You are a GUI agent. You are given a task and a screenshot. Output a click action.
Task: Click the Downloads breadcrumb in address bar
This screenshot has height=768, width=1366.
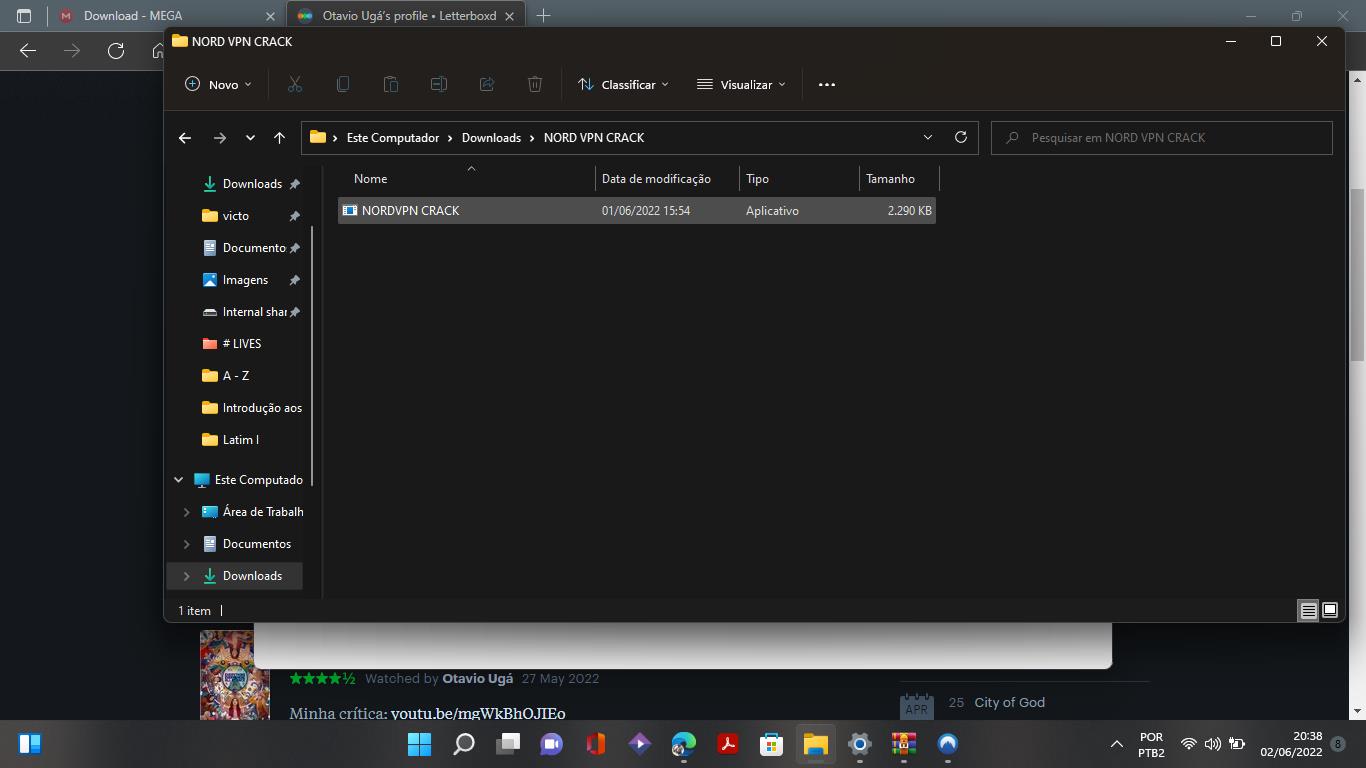point(491,138)
